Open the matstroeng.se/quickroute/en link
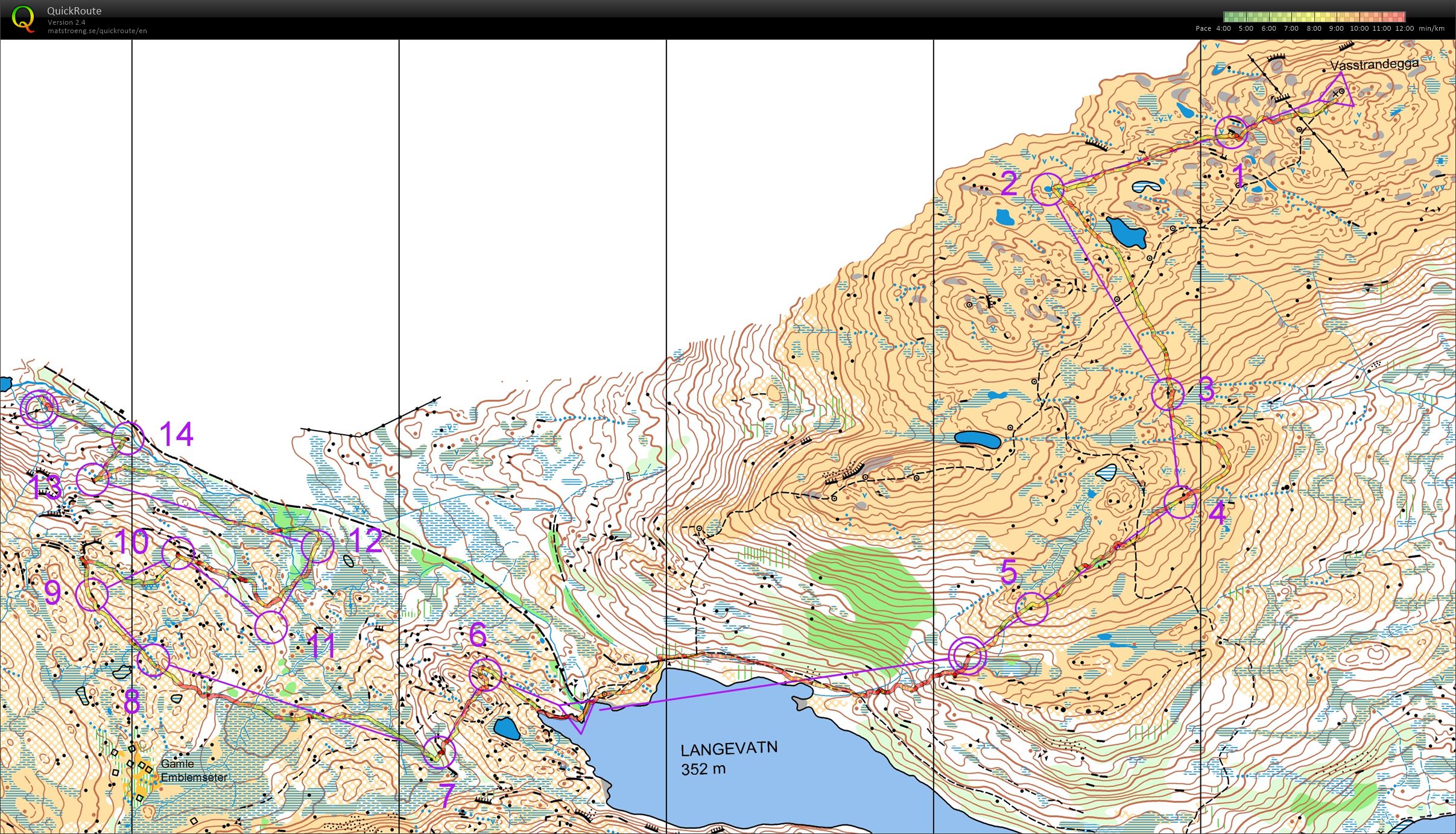The image size is (1456, 834). point(97,30)
